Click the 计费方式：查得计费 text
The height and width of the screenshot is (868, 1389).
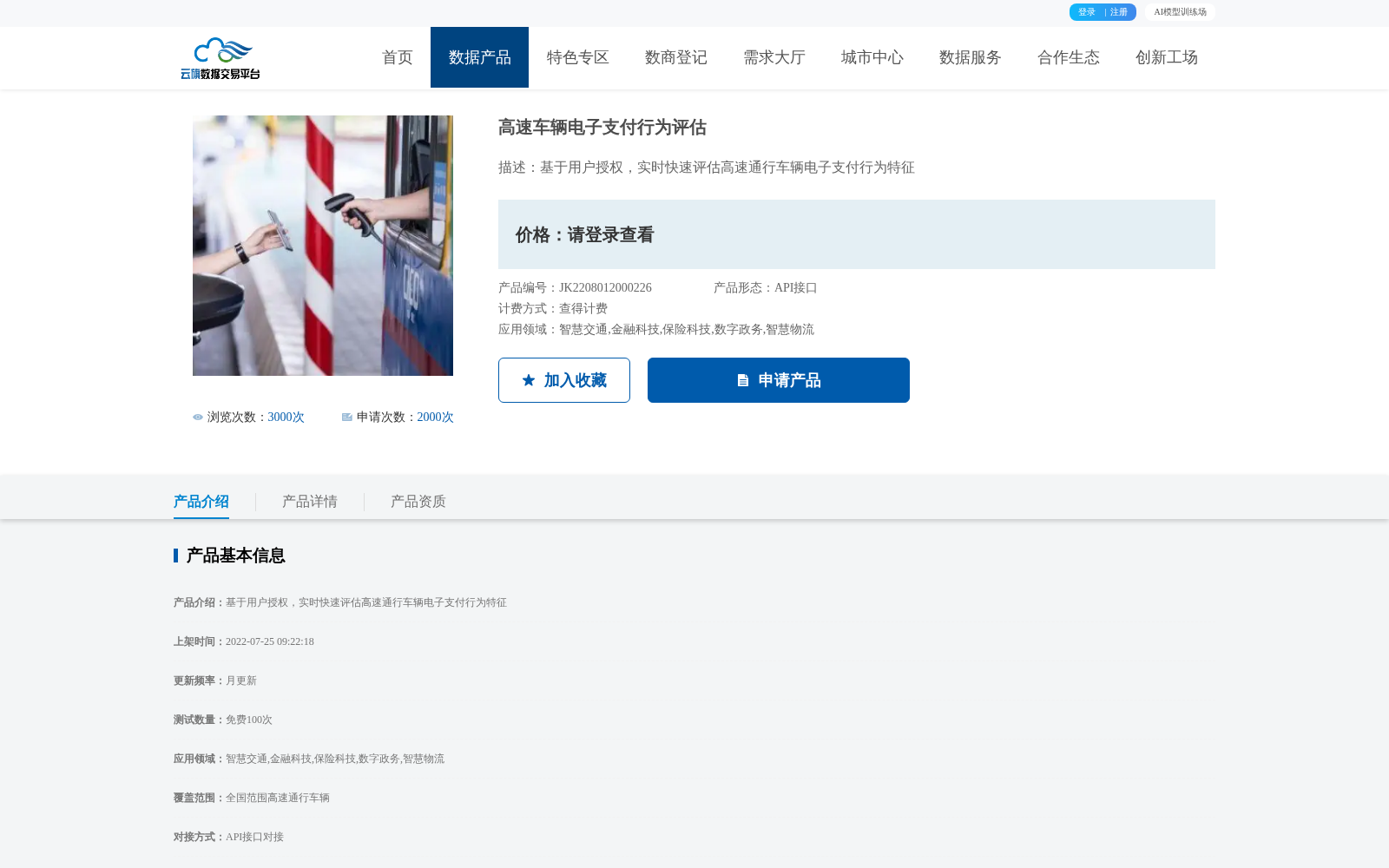(553, 309)
